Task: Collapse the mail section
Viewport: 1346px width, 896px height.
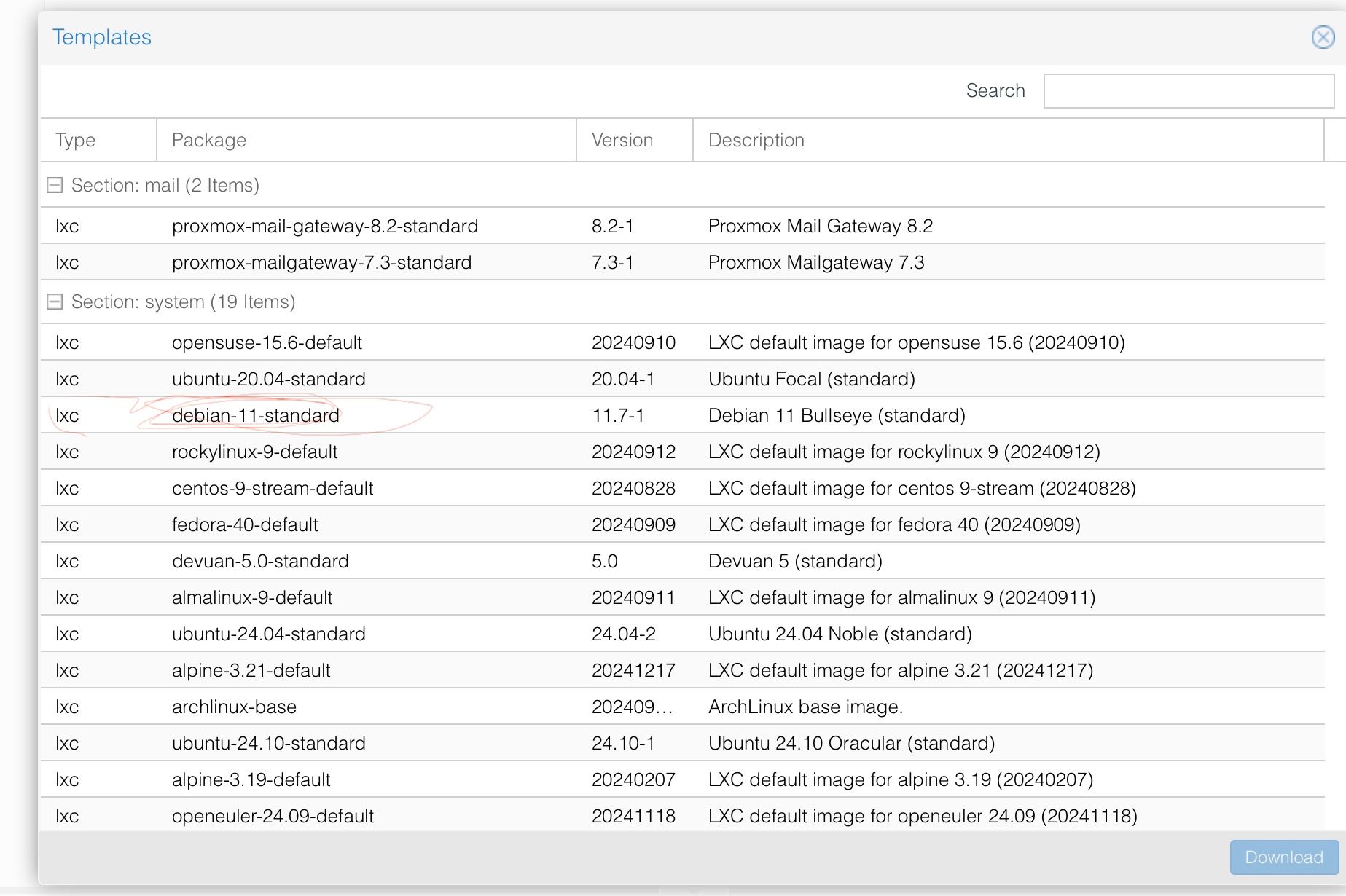Action: coord(55,185)
